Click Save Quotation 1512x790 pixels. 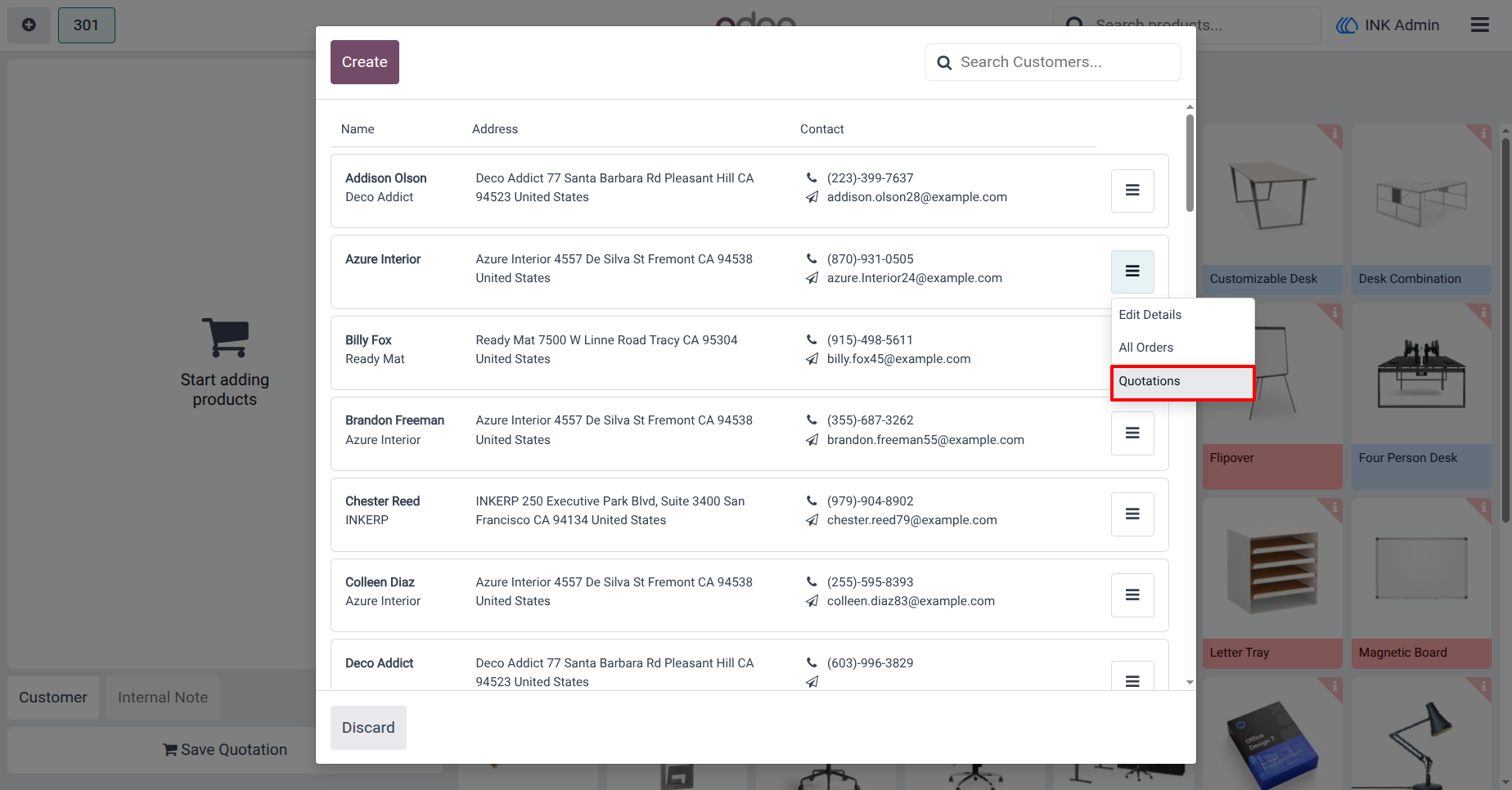click(225, 750)
